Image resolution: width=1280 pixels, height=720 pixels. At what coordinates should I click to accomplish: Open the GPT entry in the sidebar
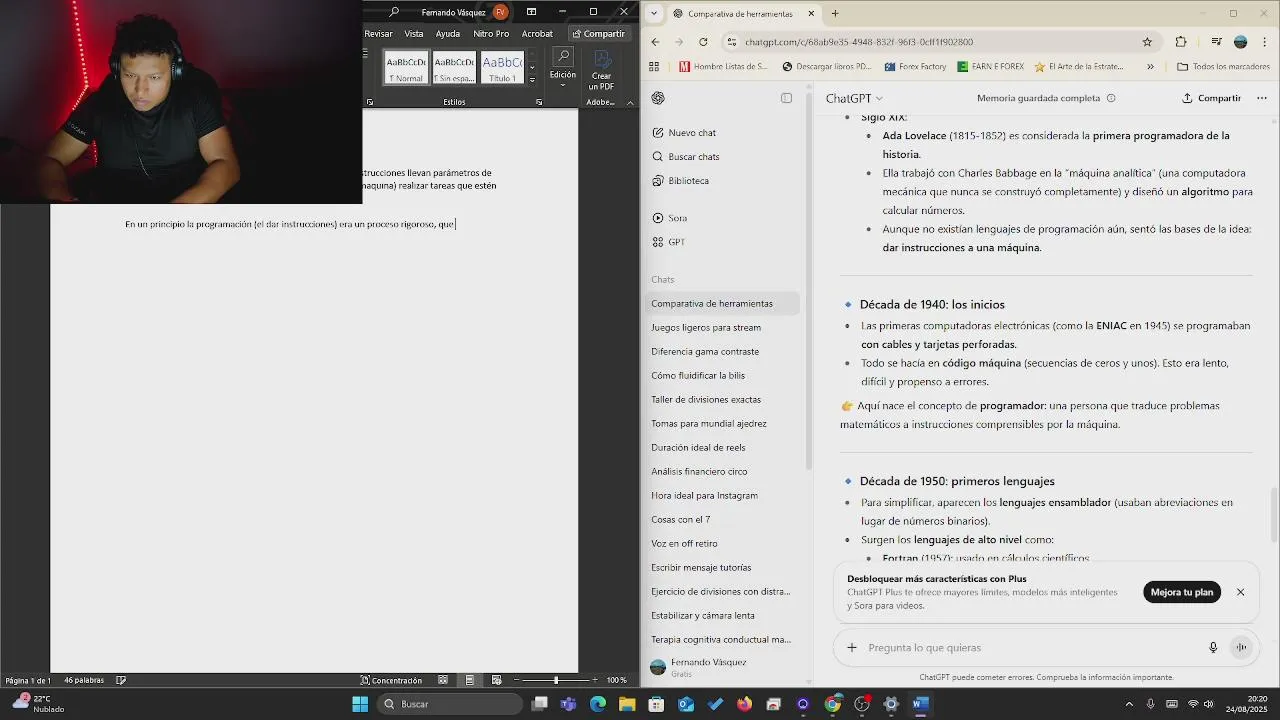coord(669,242)
